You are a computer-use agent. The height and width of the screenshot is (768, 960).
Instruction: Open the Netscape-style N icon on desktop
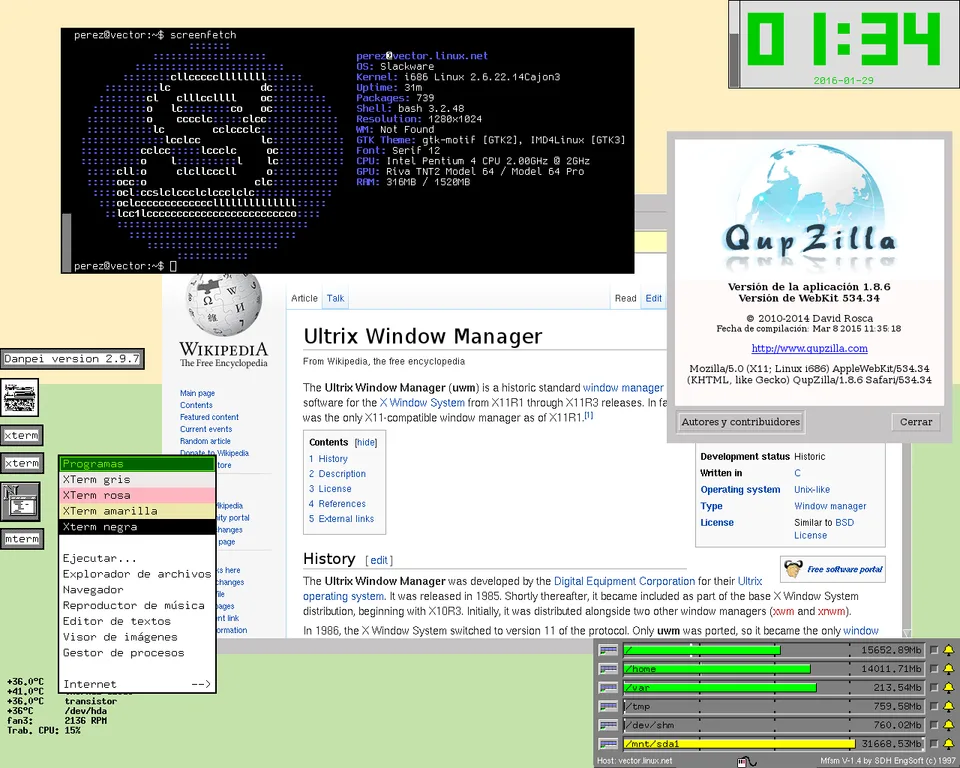[x=20, y=501]
